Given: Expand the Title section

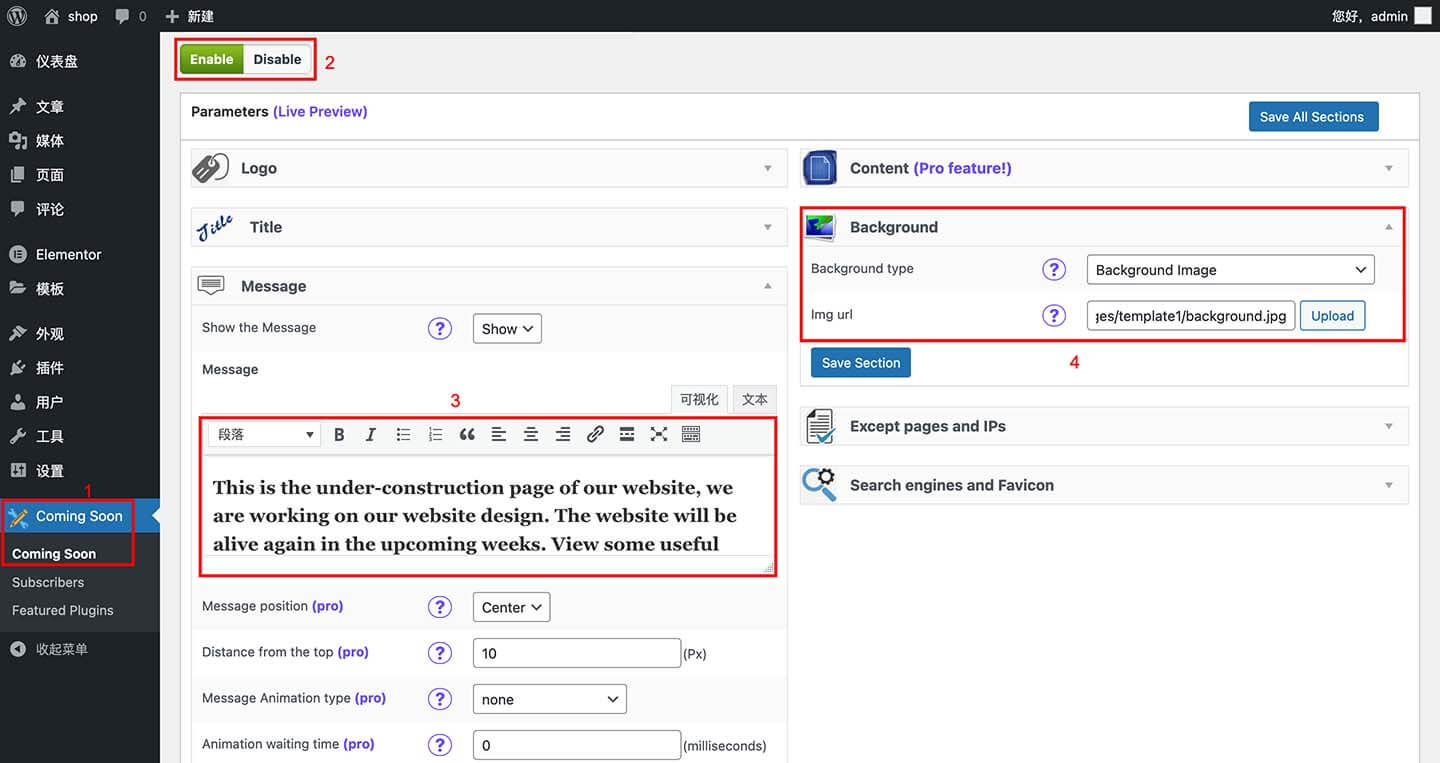Looking at the screenshot, I should coord(489,227).
